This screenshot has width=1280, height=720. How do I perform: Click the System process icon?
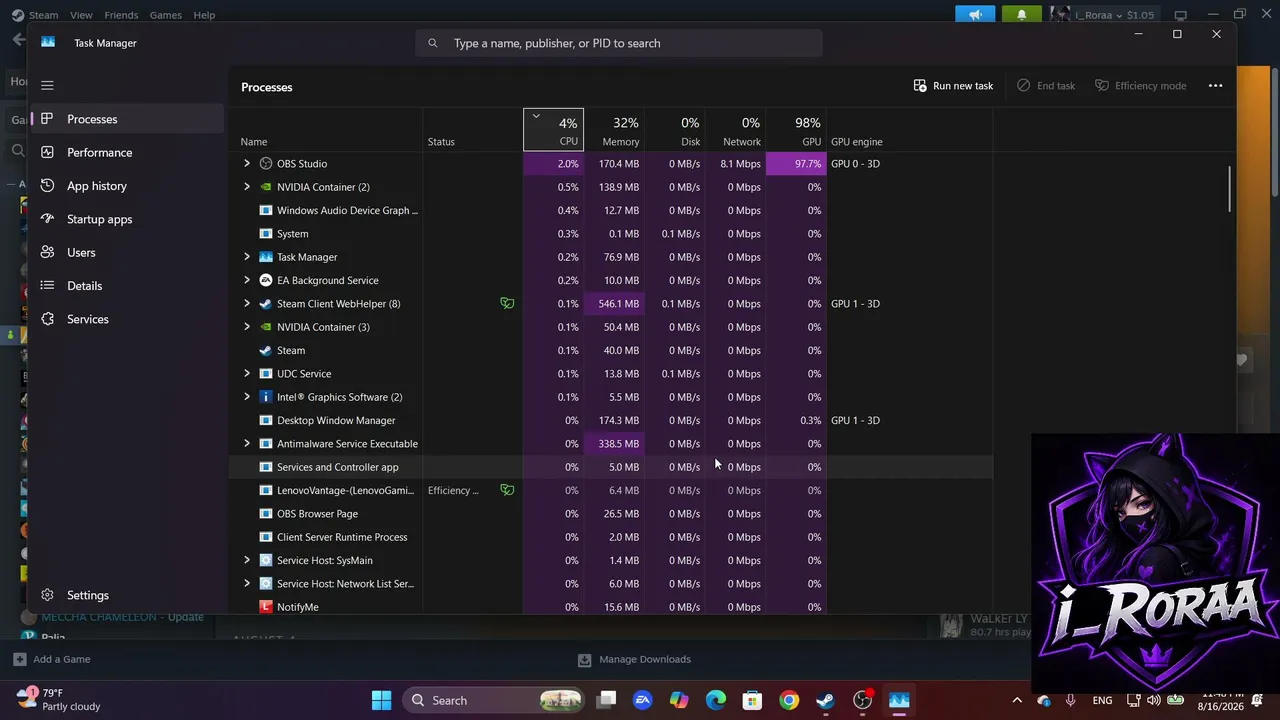(x=265, y=234)
